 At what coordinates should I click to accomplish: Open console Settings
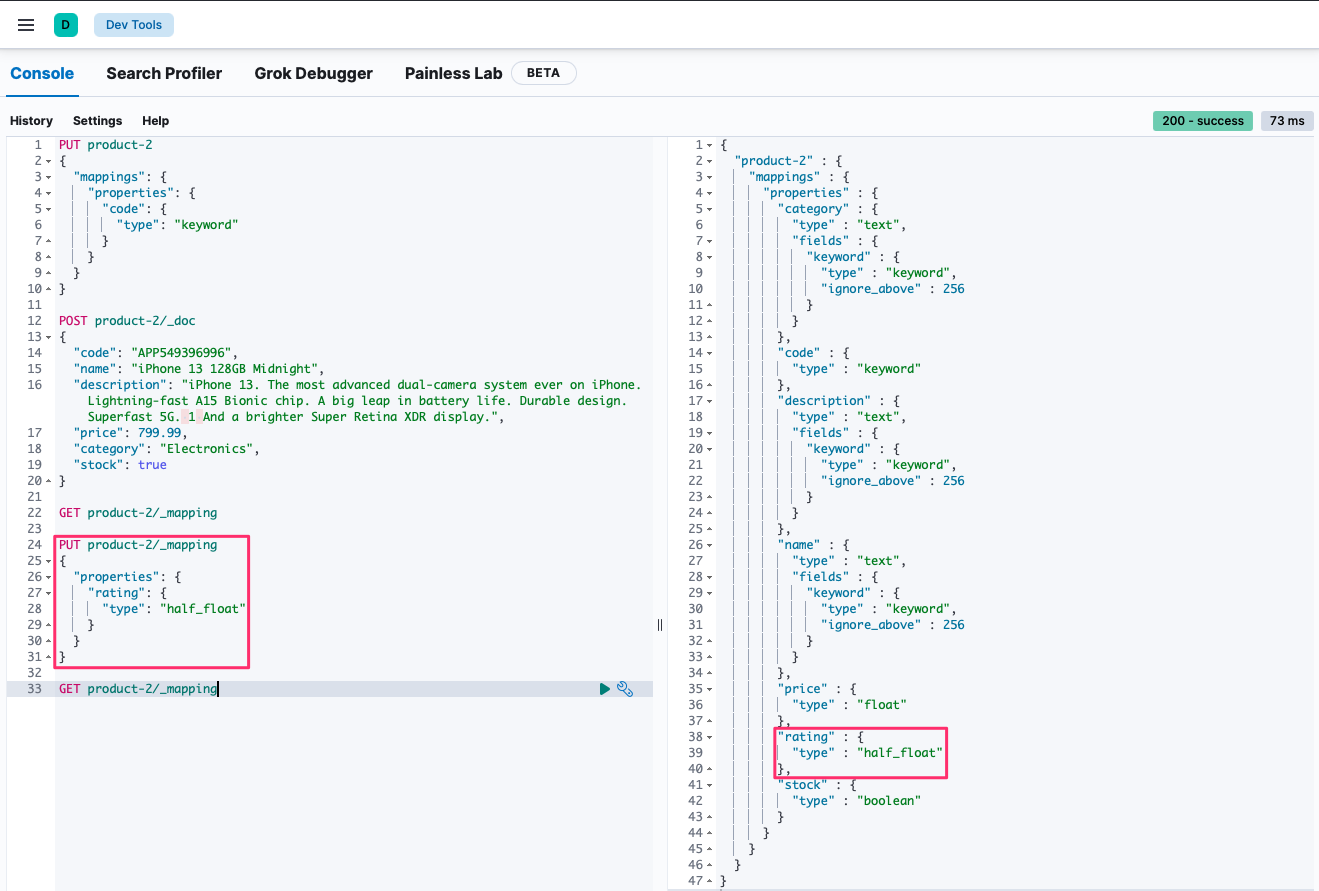pos(97,121)
